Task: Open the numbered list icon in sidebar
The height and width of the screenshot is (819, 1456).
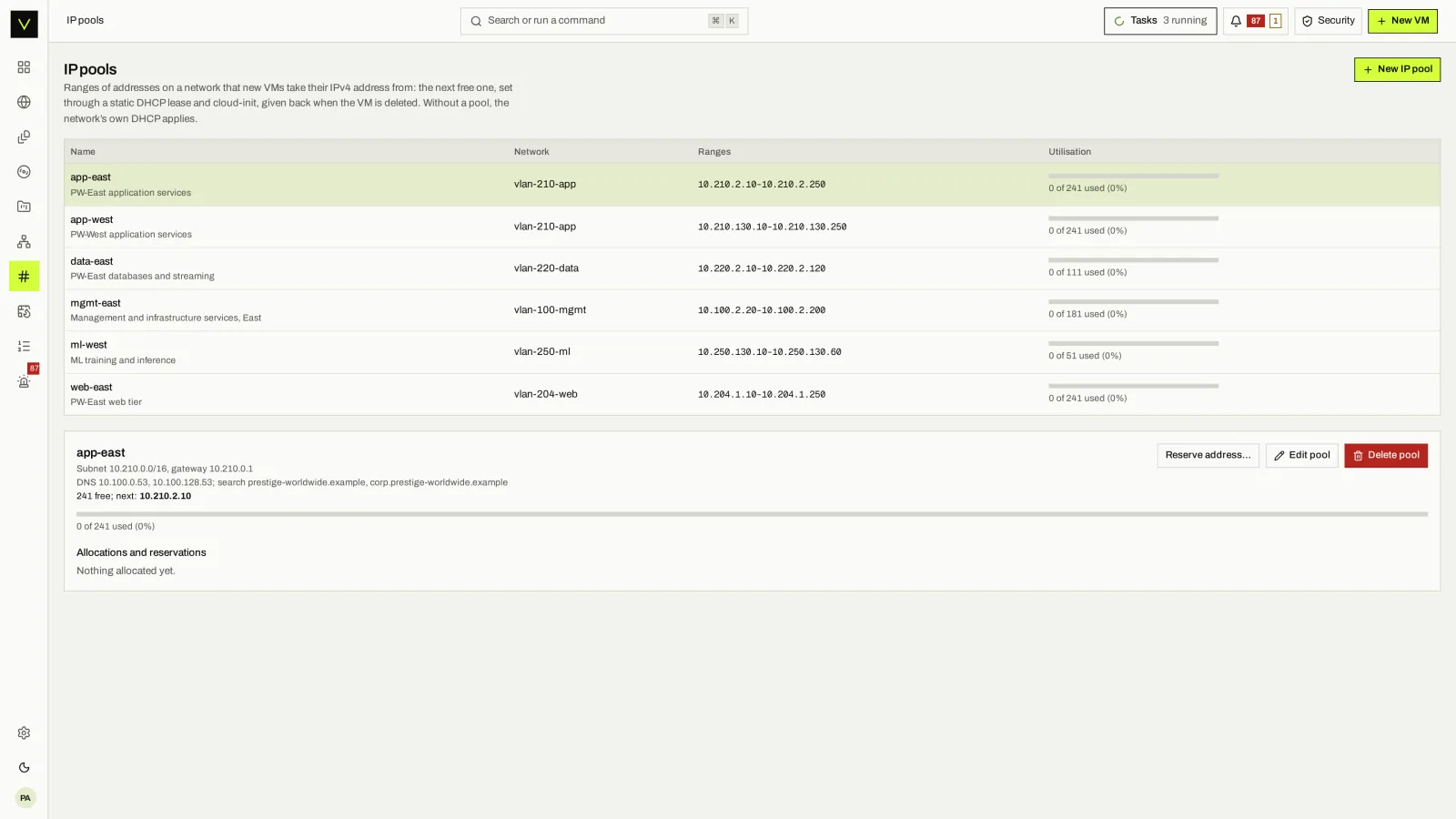Action: (x=24, y=346)
